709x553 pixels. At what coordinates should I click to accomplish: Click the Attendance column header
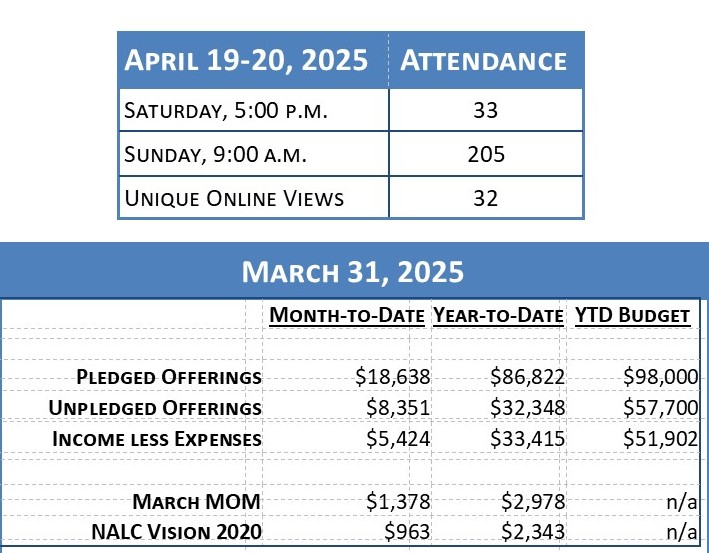484,60
